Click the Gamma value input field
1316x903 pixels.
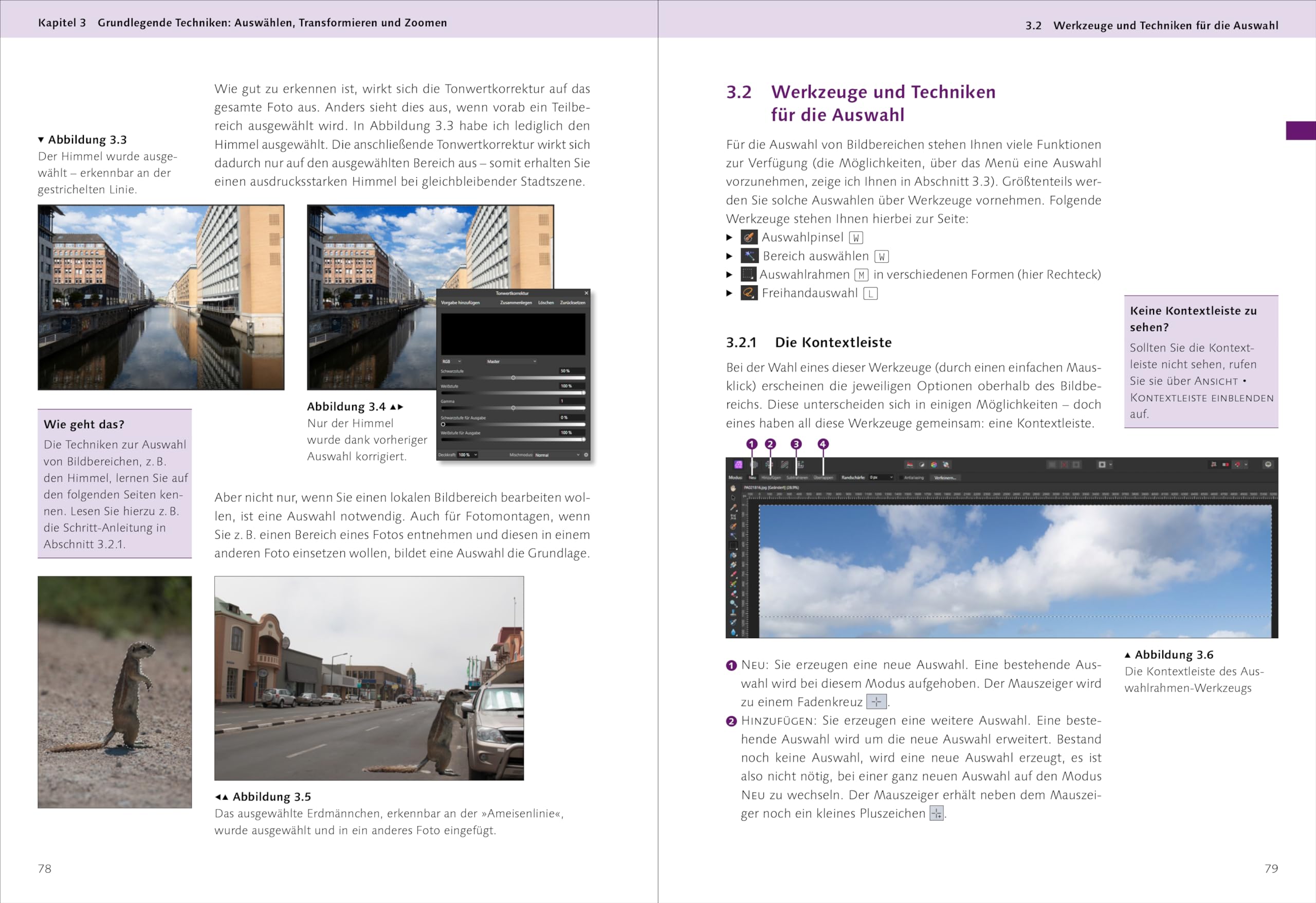pos(572,401)
